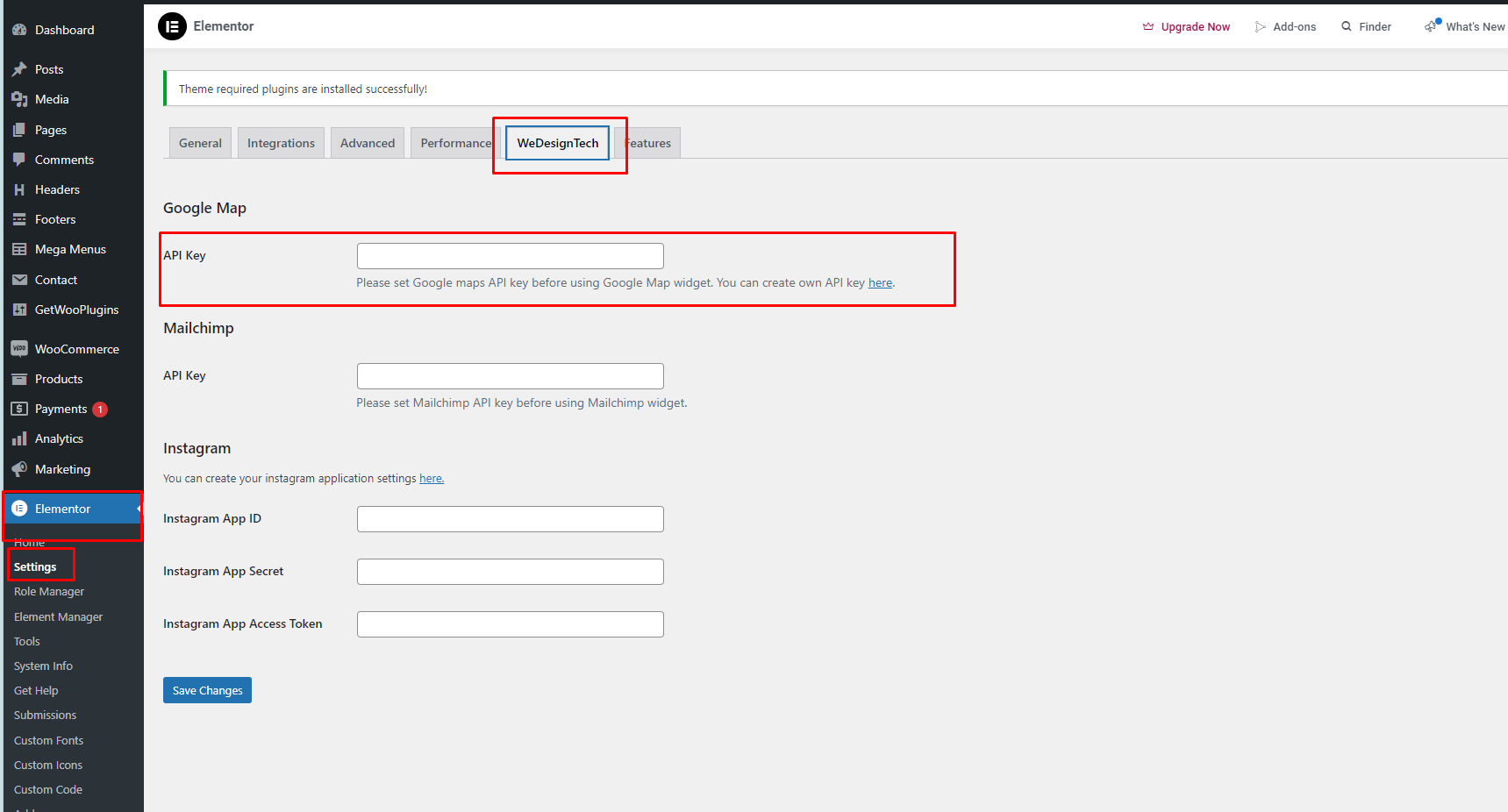Open the Advanced tab
Screen dimensions: 1508x812
368,143
